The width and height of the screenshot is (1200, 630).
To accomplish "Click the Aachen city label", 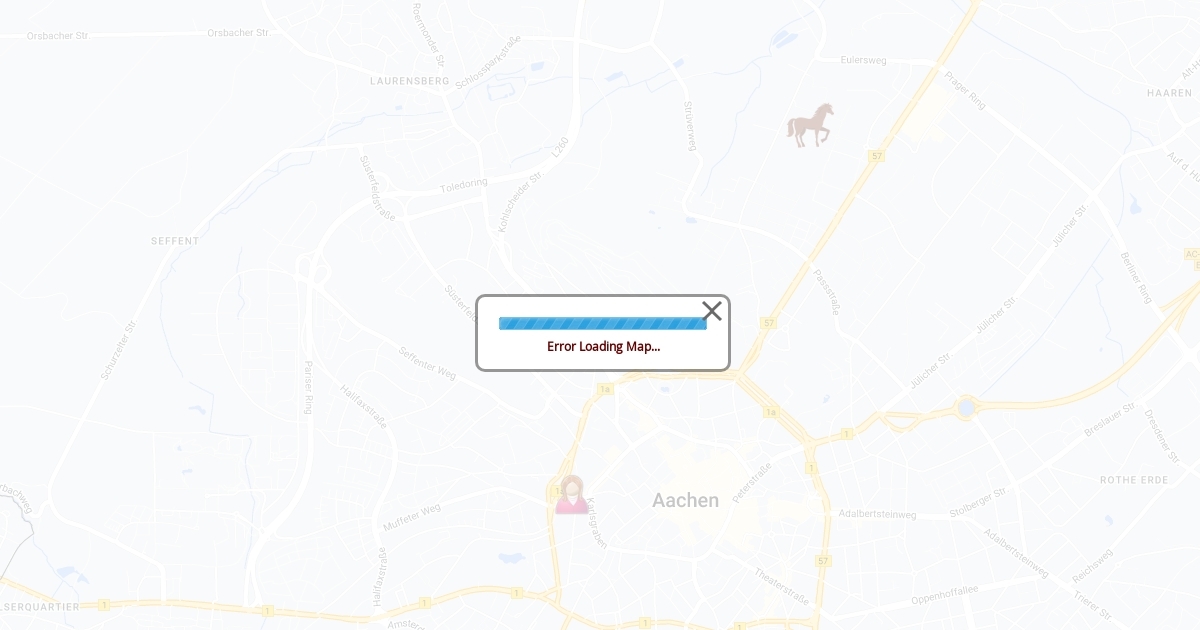I will pyautogui.click(x=685, y=500).
